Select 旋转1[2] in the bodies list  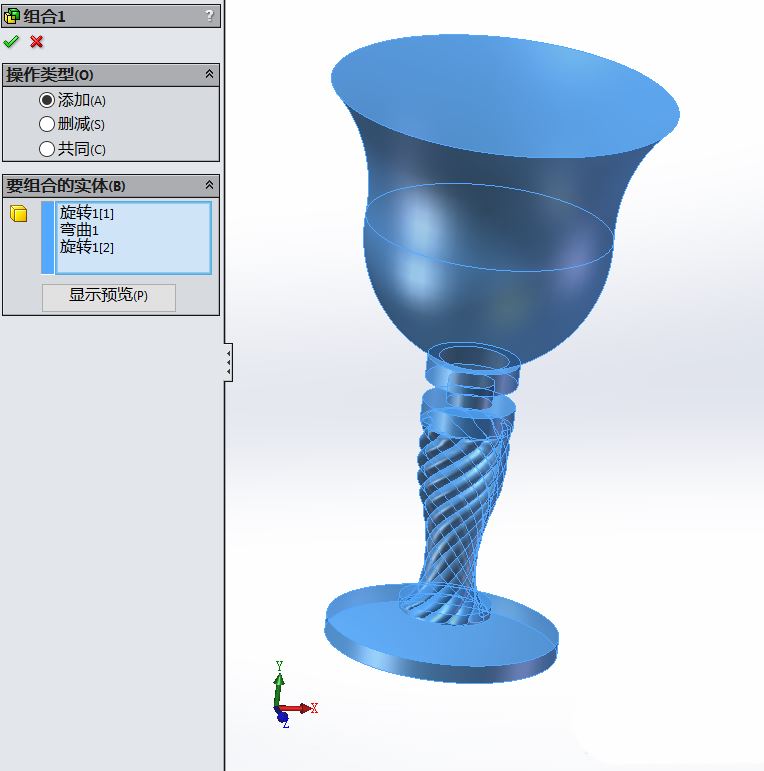87,247
